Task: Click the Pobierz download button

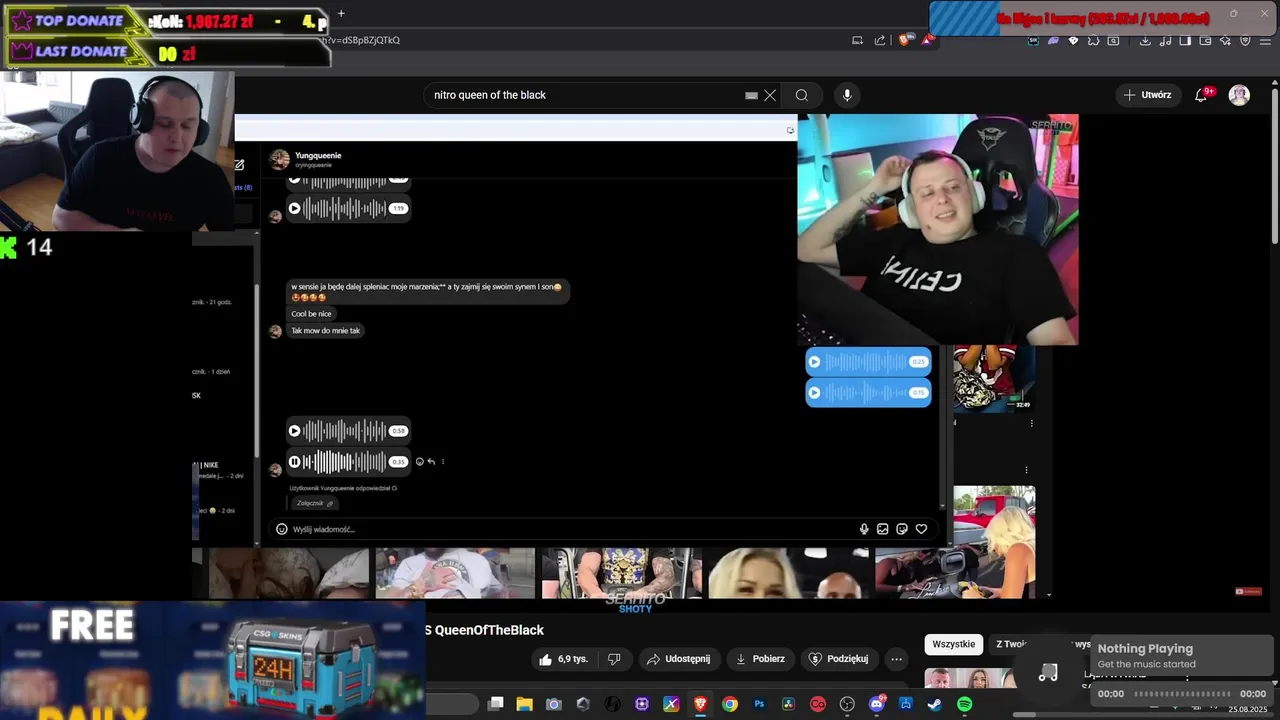Action: tap(760, 659)
